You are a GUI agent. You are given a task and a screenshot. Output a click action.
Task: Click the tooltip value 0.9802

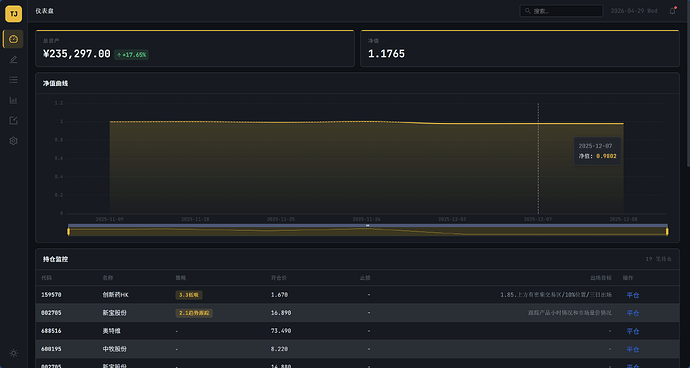tap(606, 156)
